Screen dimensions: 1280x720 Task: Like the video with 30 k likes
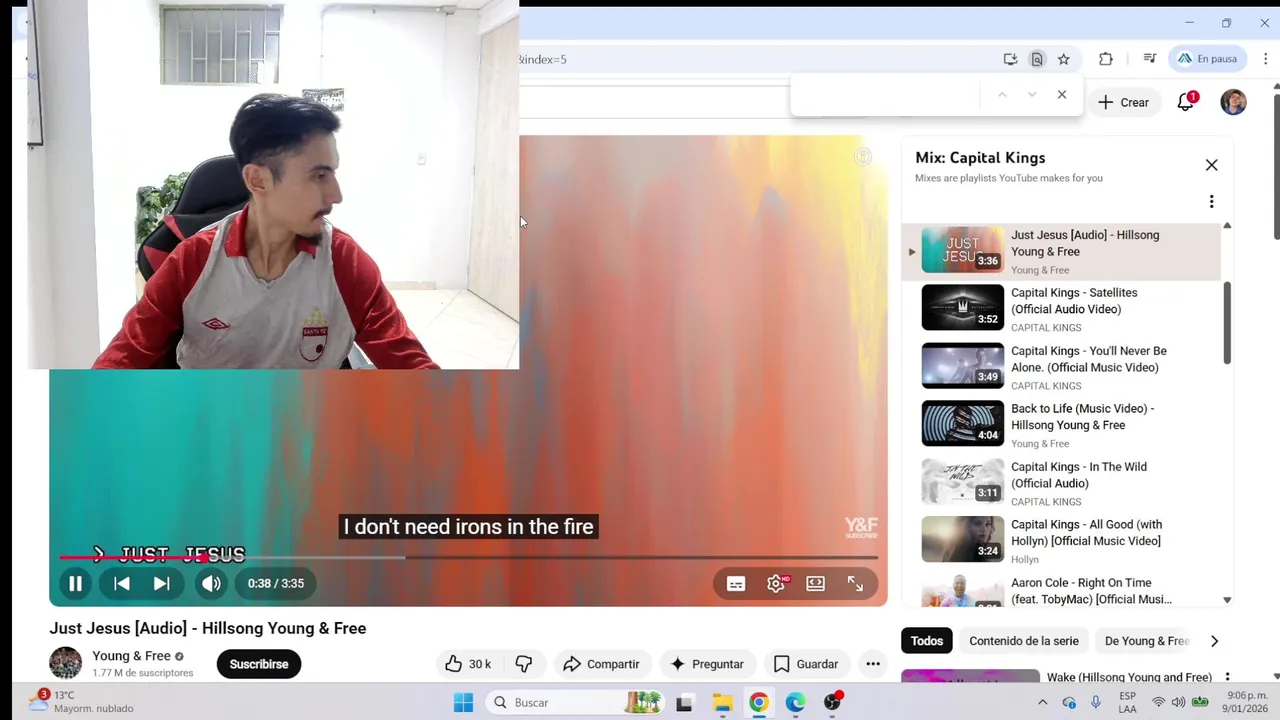coord(467,664)
